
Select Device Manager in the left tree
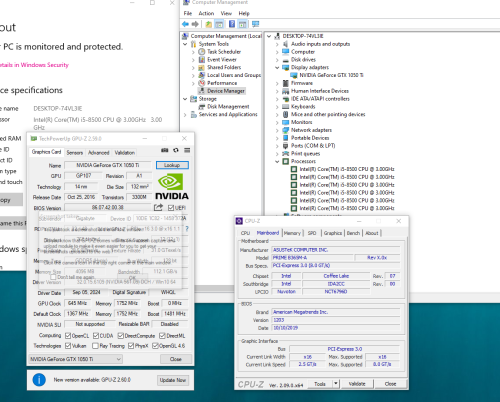[226, 91]
